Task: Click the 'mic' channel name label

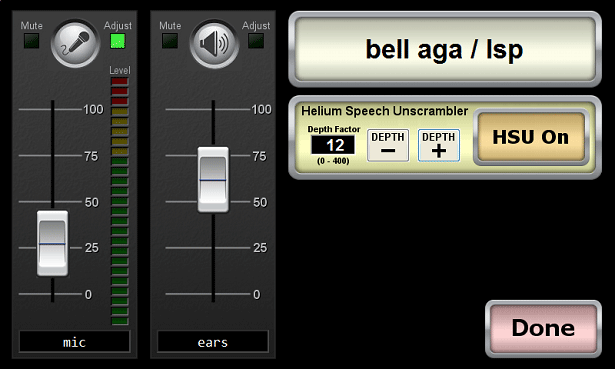Action: 74,342
